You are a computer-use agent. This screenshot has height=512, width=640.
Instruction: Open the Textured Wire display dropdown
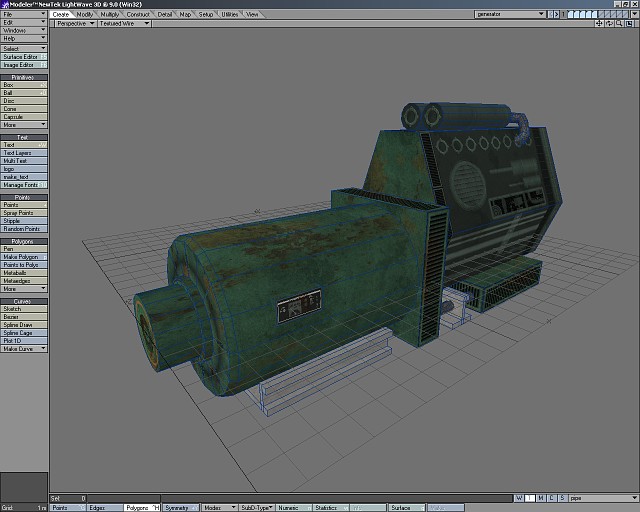[124, 24]
